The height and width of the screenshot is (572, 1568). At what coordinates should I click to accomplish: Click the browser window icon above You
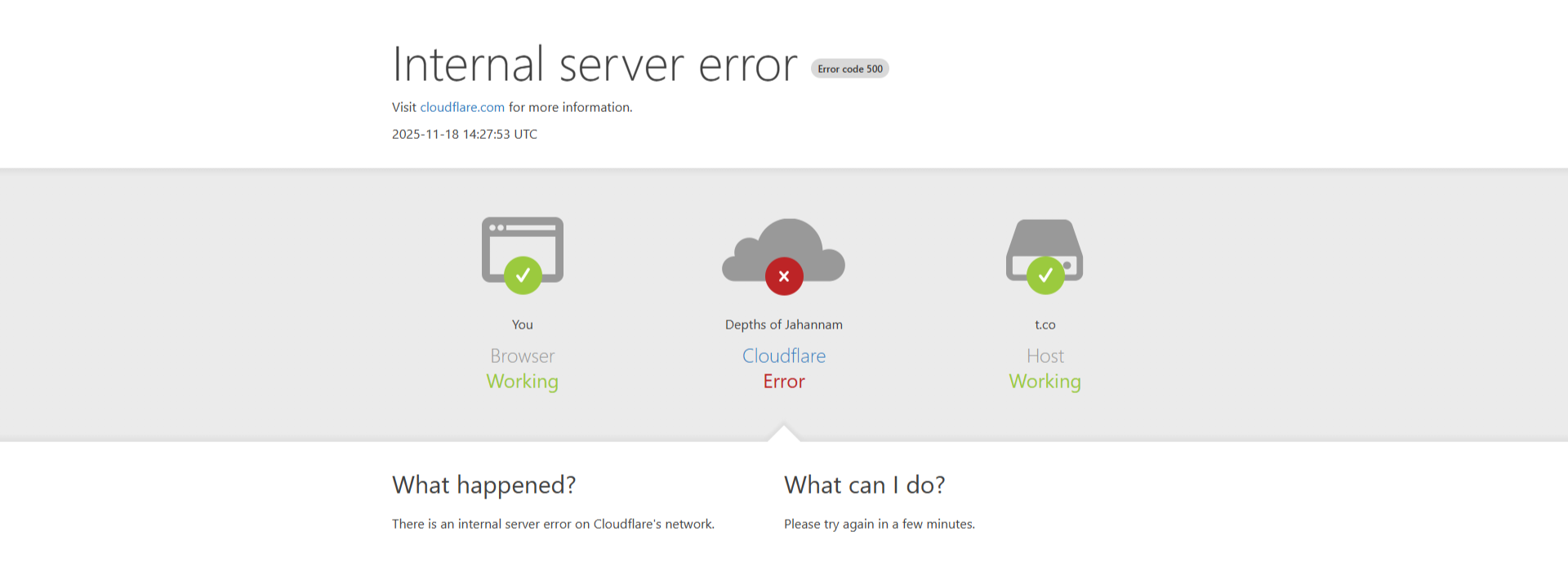click(x=523, y=250)
